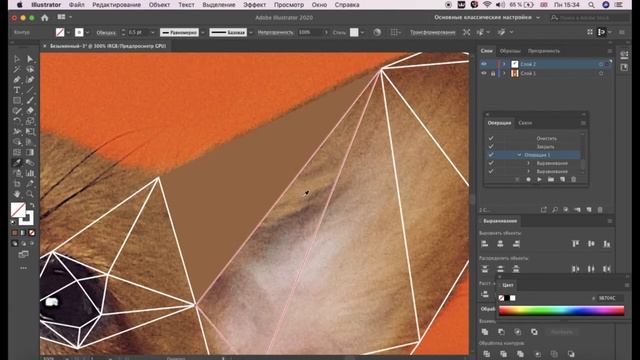Select the Rectangle tool

pyautogui.click(x=17, y=100)
